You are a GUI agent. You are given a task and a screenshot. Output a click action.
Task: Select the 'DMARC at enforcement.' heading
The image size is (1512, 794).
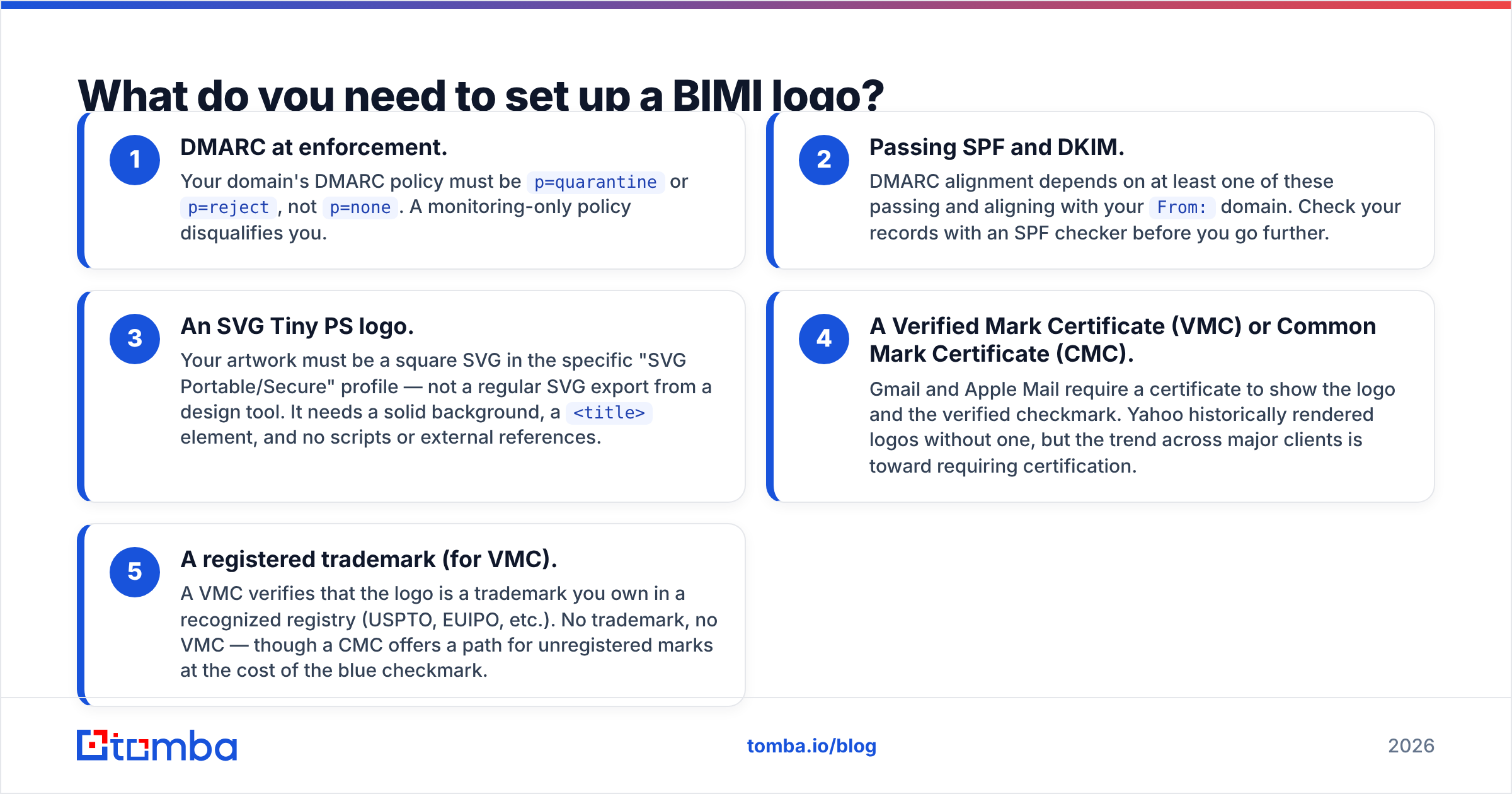tap(314, 147)
